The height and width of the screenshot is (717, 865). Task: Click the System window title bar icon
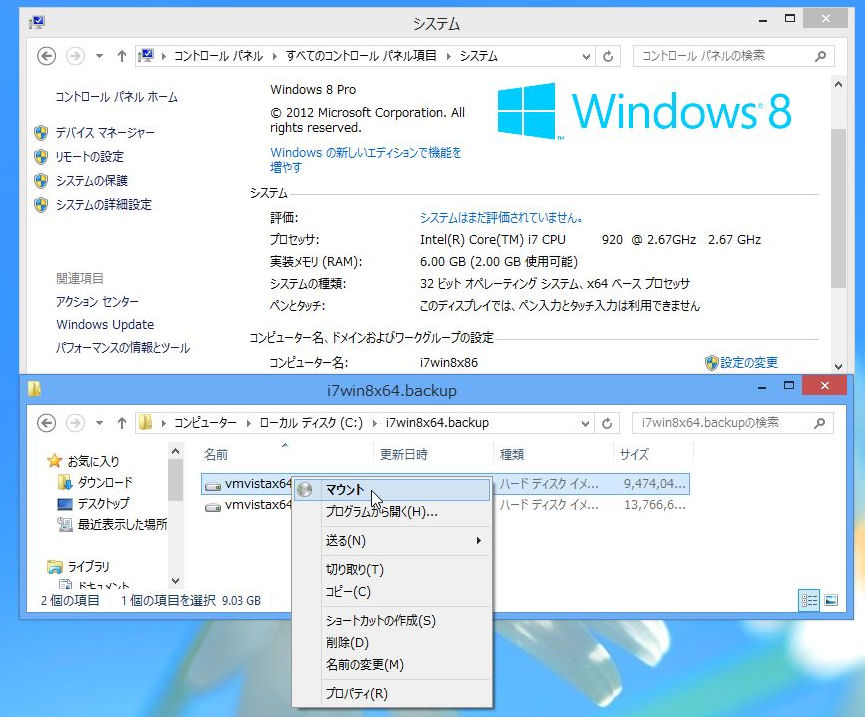point(36,22)
